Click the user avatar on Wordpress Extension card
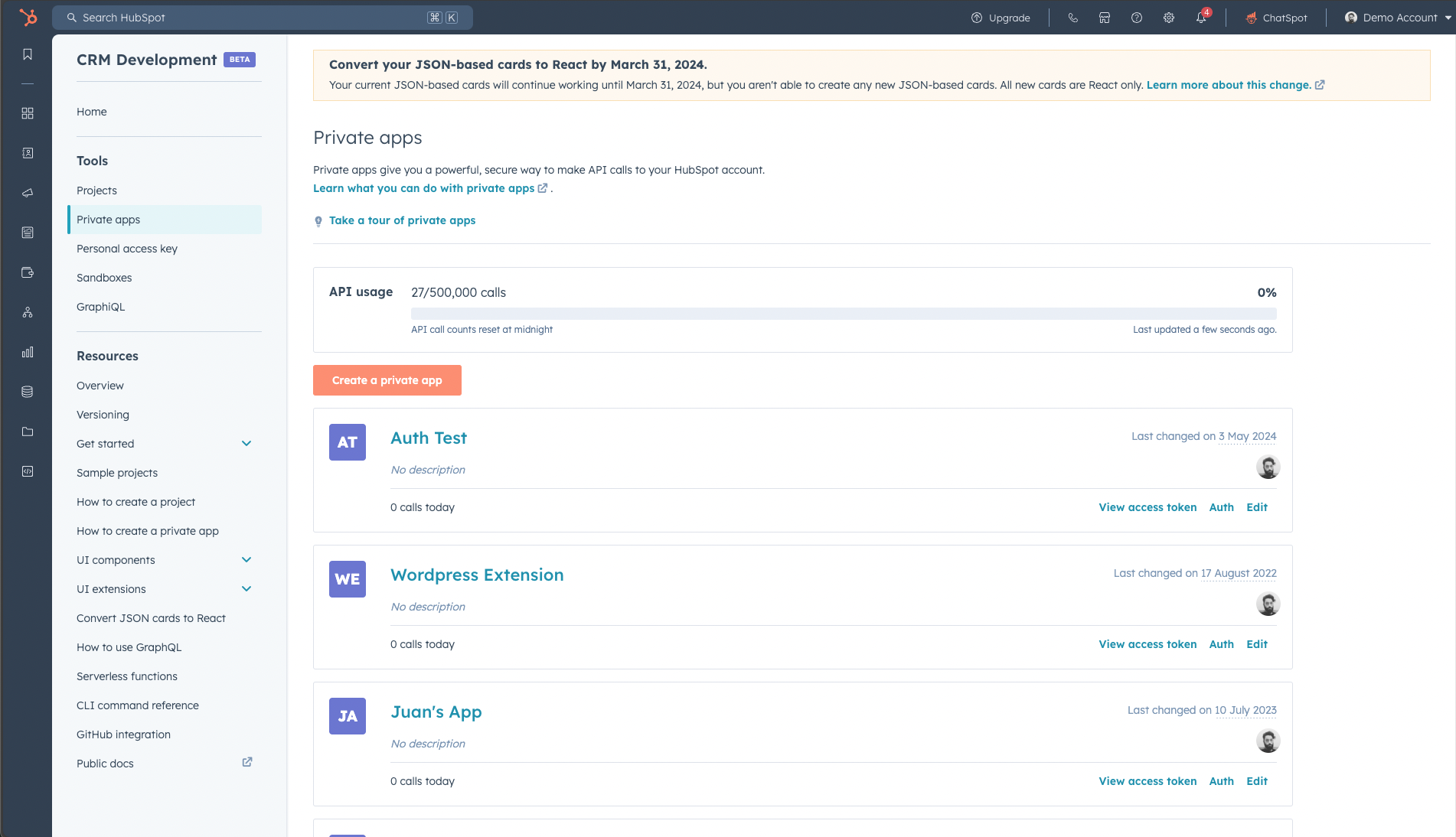Image resolution: width=1456 pixels, height=837 pixels. click(x=1268, y=604)
